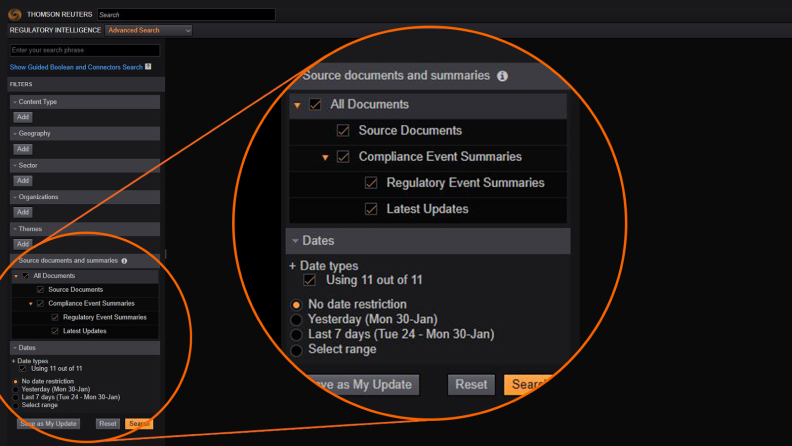This screenshot has height=446, width=792.
Task: Click the small orange Search sidebar button
Action: tap(139, 424)
